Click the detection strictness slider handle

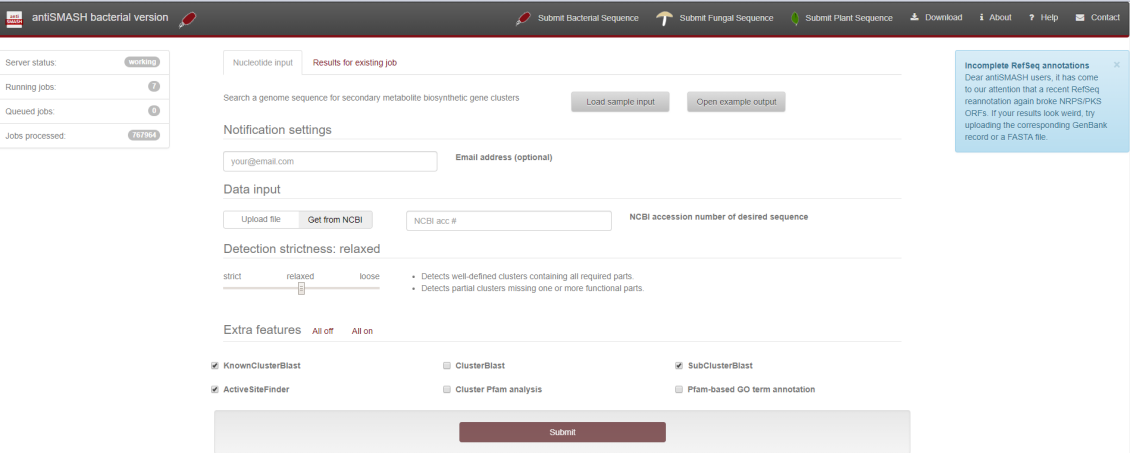[301, 288]
